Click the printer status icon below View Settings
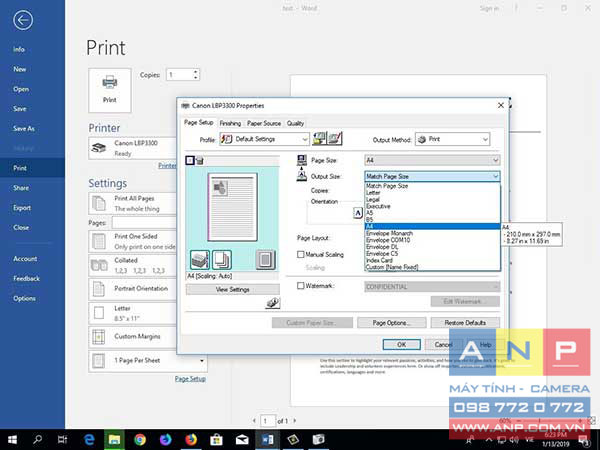 pyautogui.click(x=273, y=303)
